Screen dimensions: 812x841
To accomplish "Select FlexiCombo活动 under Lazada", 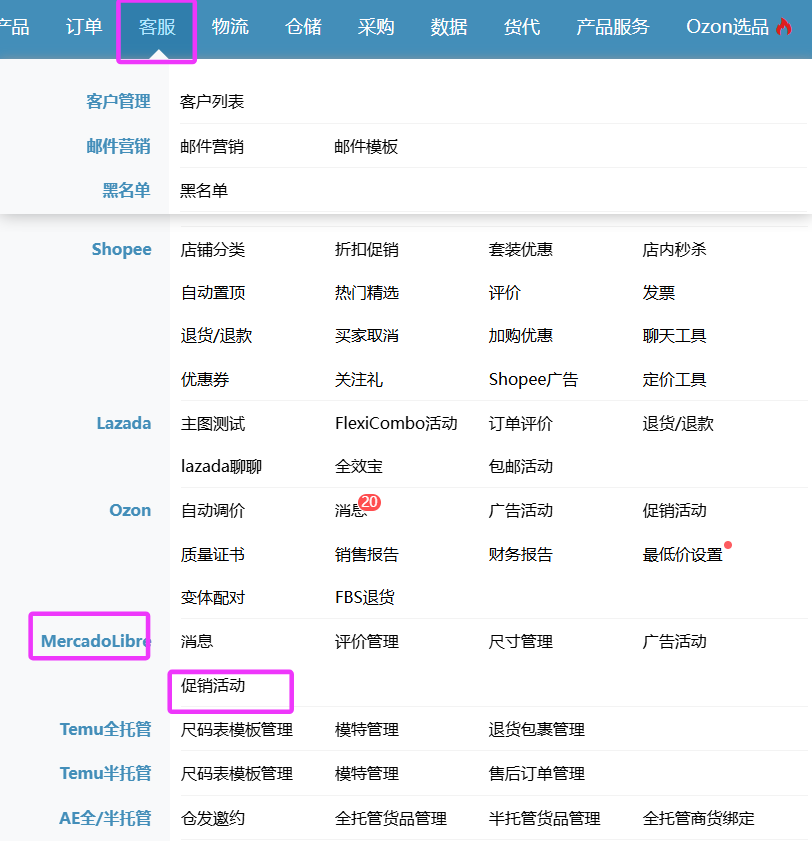I will tap(396, 424).
